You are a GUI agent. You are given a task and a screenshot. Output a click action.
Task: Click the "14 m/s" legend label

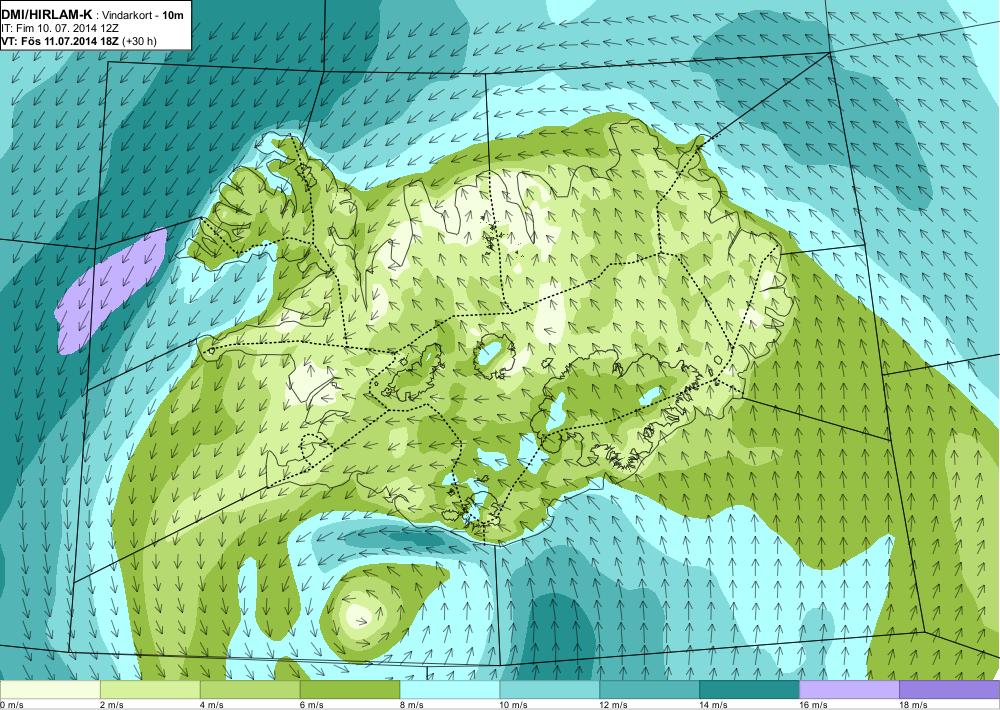coord(714,705)
